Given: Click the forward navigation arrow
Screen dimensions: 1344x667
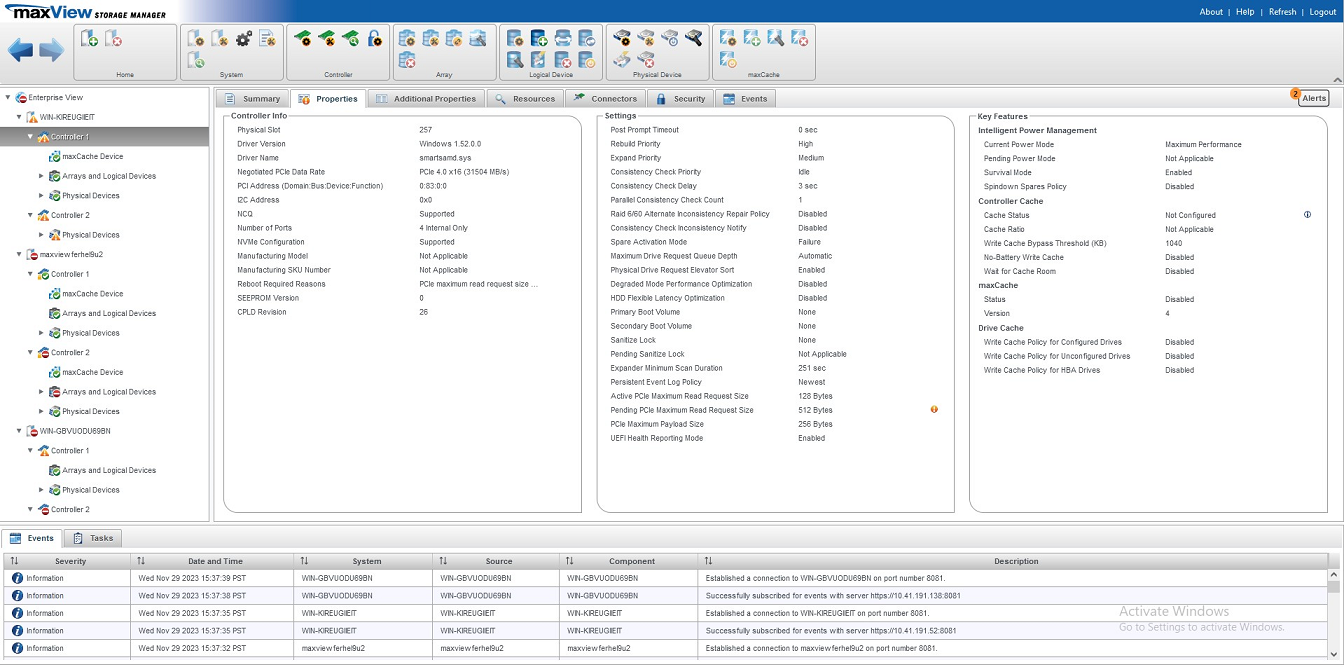Looking at the screenshot, I should [52, 51].
